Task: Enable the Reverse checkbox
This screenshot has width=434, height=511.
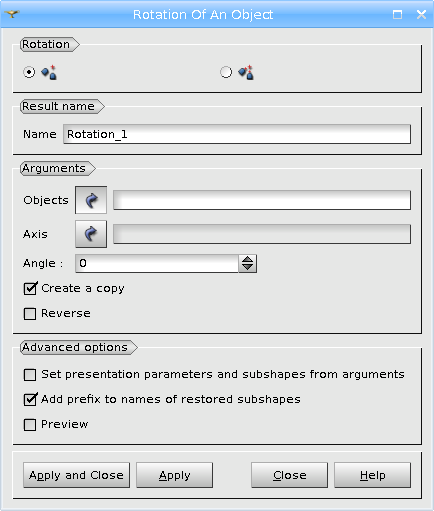Action: coord(30,314)
